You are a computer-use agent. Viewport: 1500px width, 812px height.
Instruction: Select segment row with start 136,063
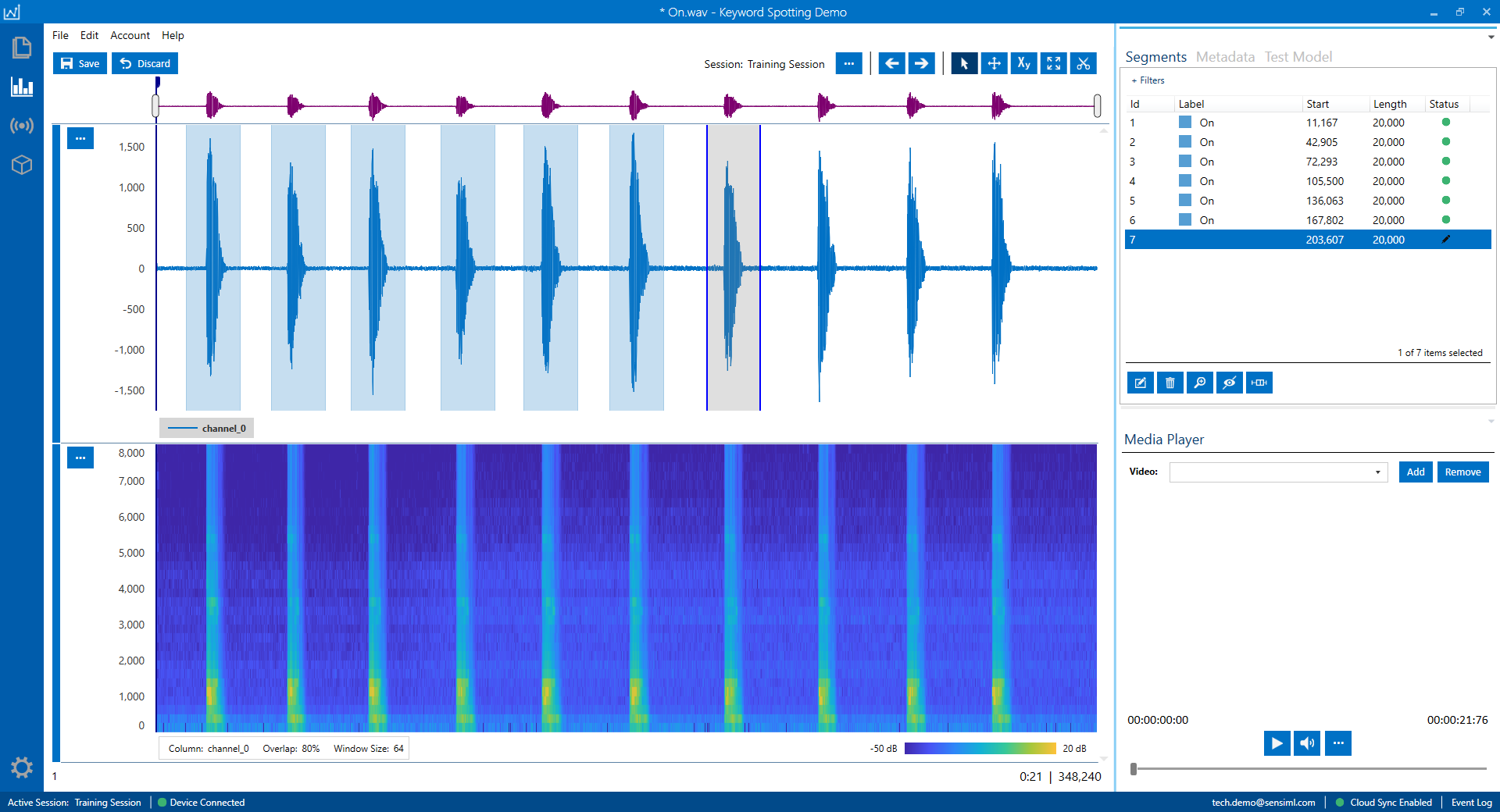(1308, 201)
